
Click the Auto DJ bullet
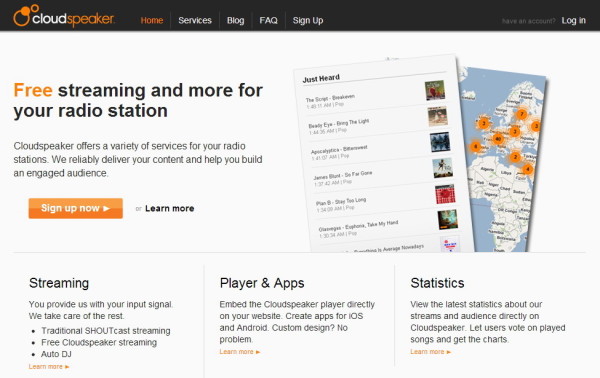click(56, 354)
